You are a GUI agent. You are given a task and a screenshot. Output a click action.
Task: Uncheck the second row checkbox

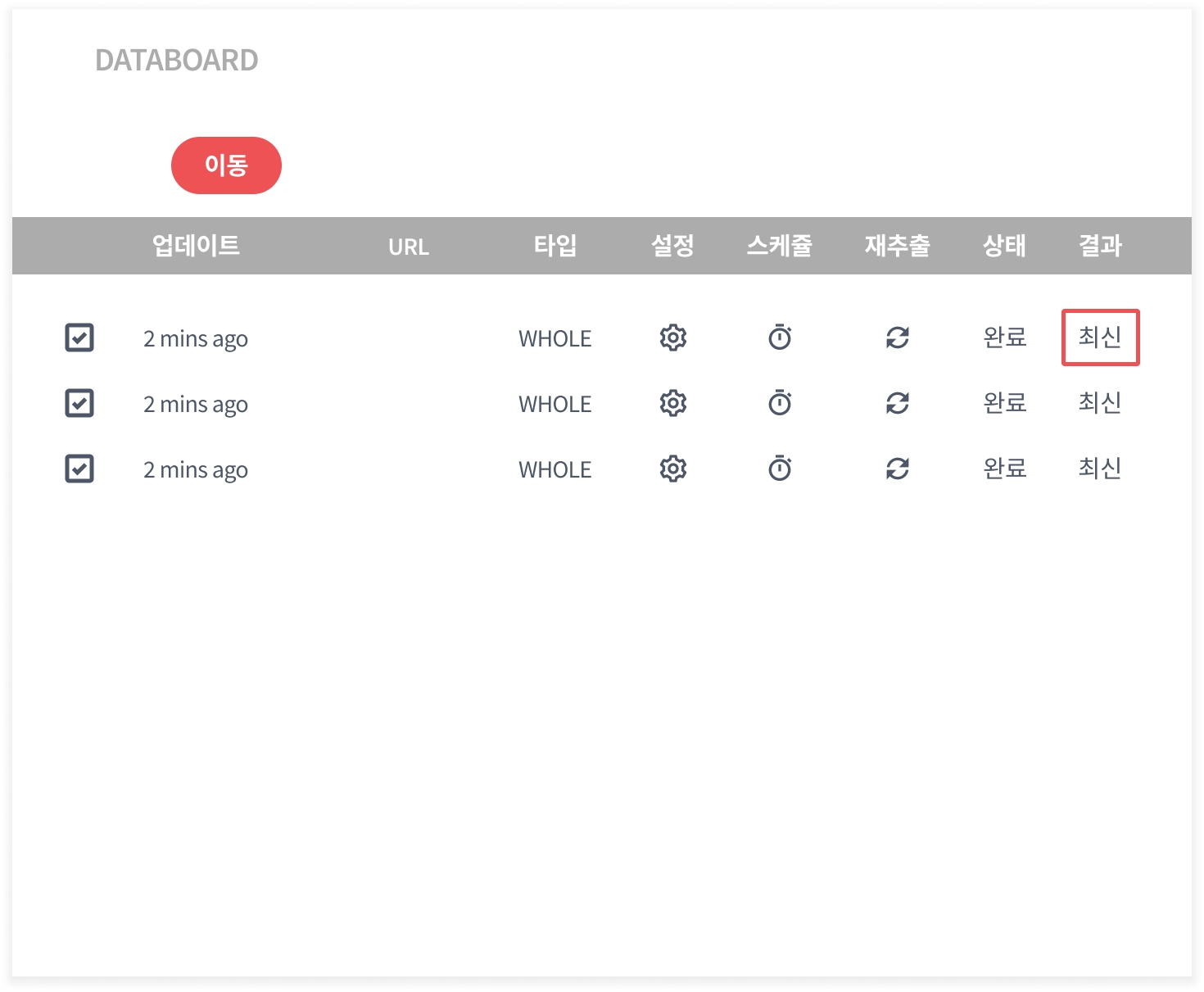pos(79,403)
